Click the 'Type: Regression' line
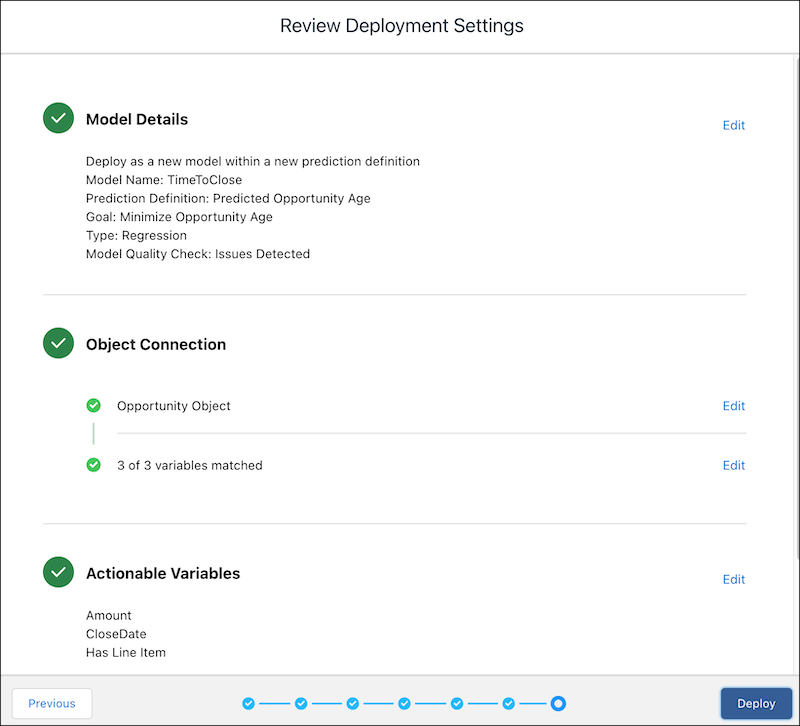The height and width of the screenshot is (726, 800). tap(136, 235)
